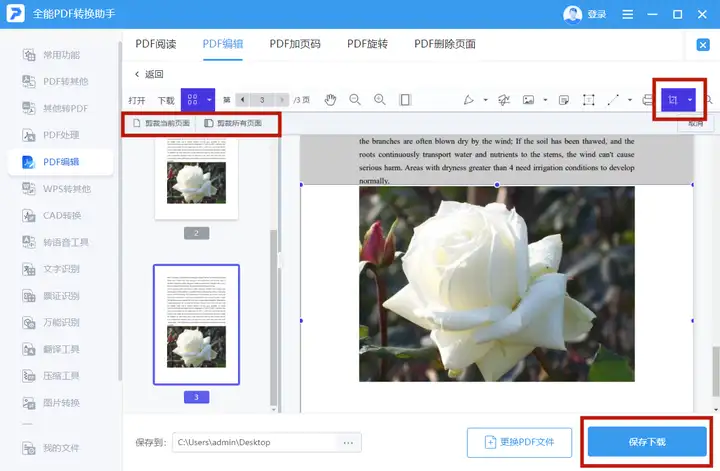Screen dimensions: 720x471
Task: Go to next page arrow
Action: pyautogui.click(x=282, y=100)
